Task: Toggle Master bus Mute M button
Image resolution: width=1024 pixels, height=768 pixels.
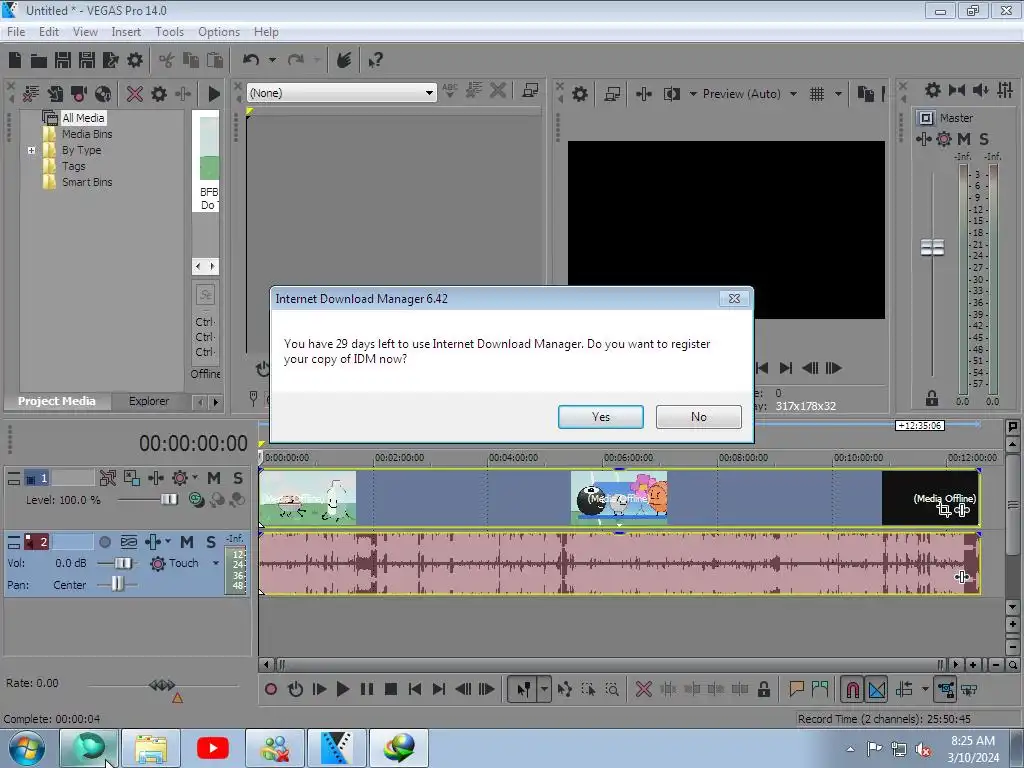Action: [963, 139]
